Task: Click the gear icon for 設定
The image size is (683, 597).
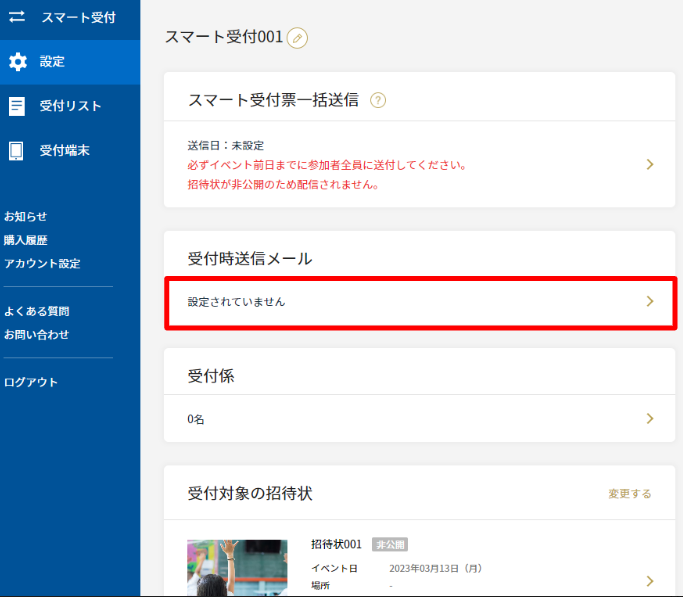Action: [18, 62]
